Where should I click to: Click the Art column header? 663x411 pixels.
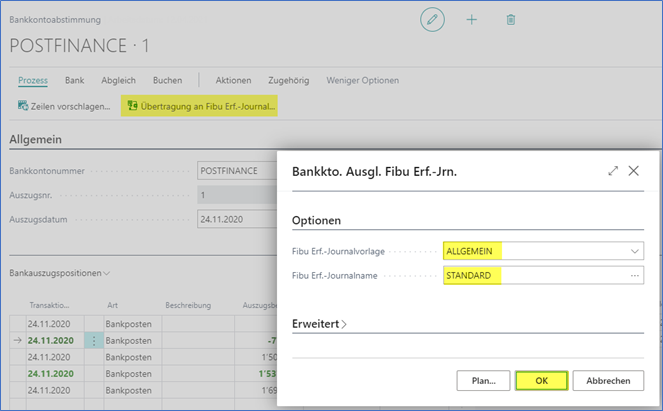click(x=112, y=305)
